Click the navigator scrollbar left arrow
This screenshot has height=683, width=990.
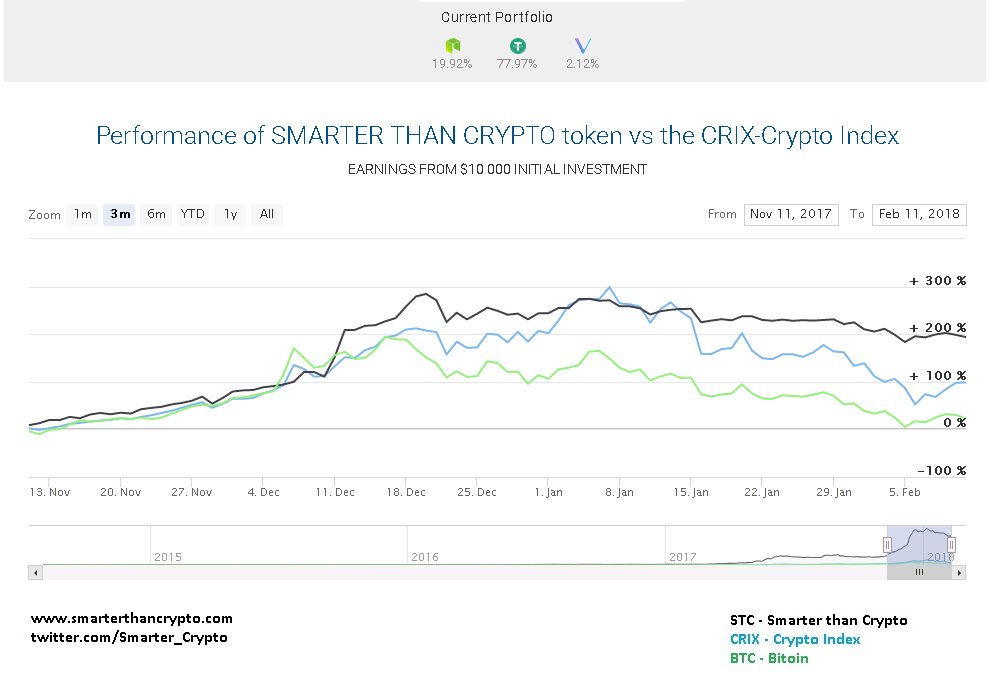tap(36, 573)
